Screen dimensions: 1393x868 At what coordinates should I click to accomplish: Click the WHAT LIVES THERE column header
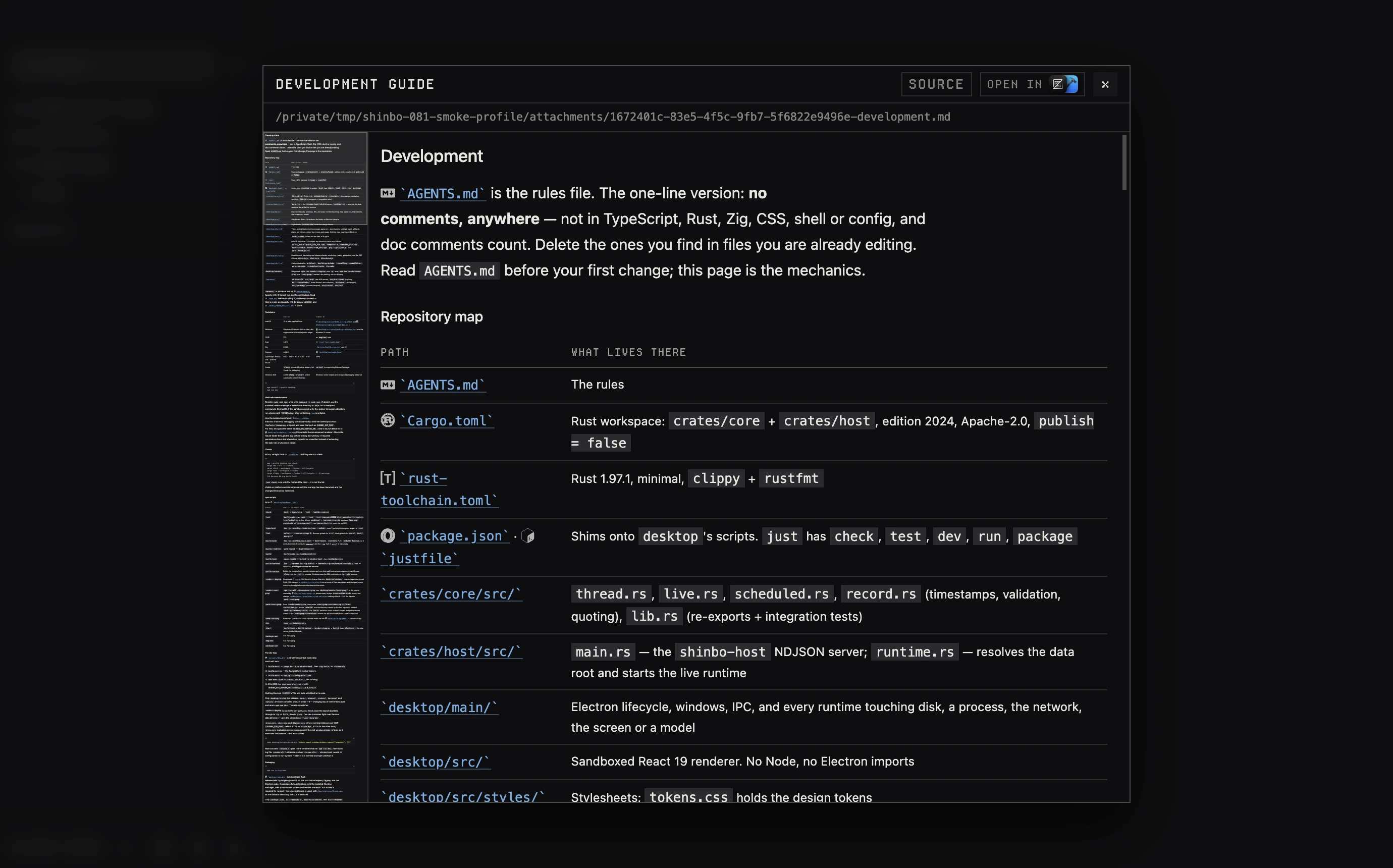[628, 352]
